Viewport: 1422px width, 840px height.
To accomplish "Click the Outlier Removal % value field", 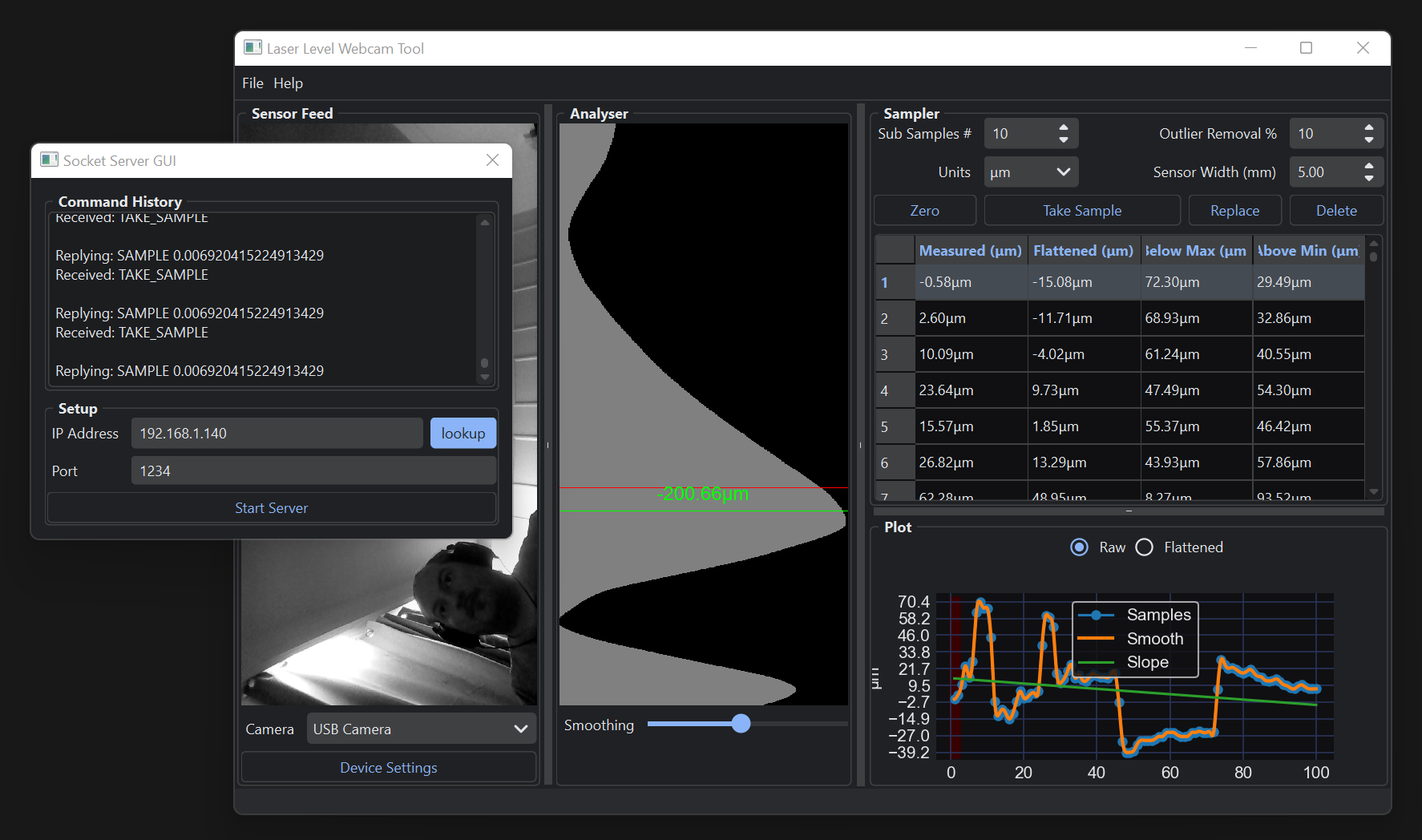I will (1325, 134).
